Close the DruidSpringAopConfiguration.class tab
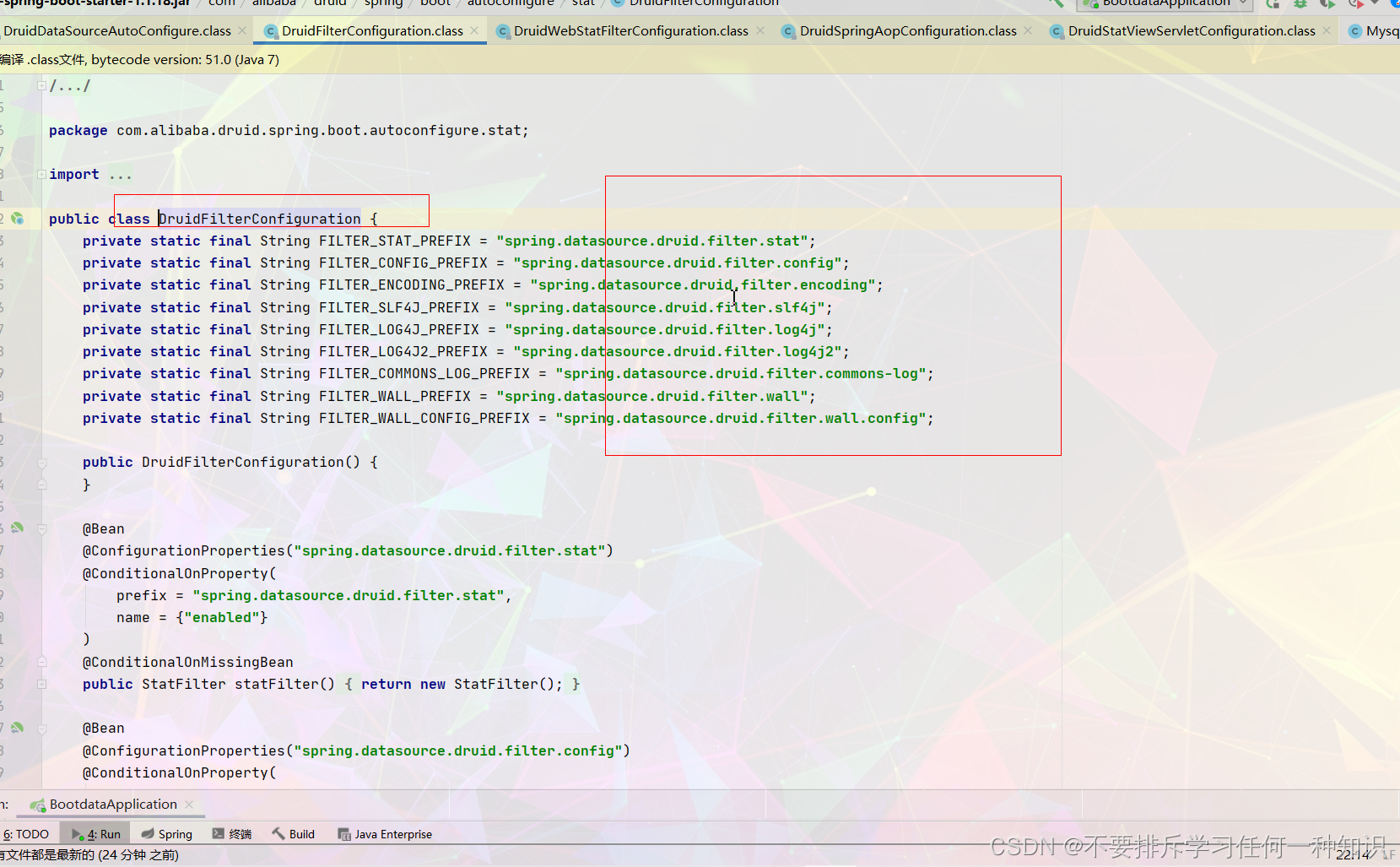Viewport: 1400px width, 867px height. coord(1028,30)
